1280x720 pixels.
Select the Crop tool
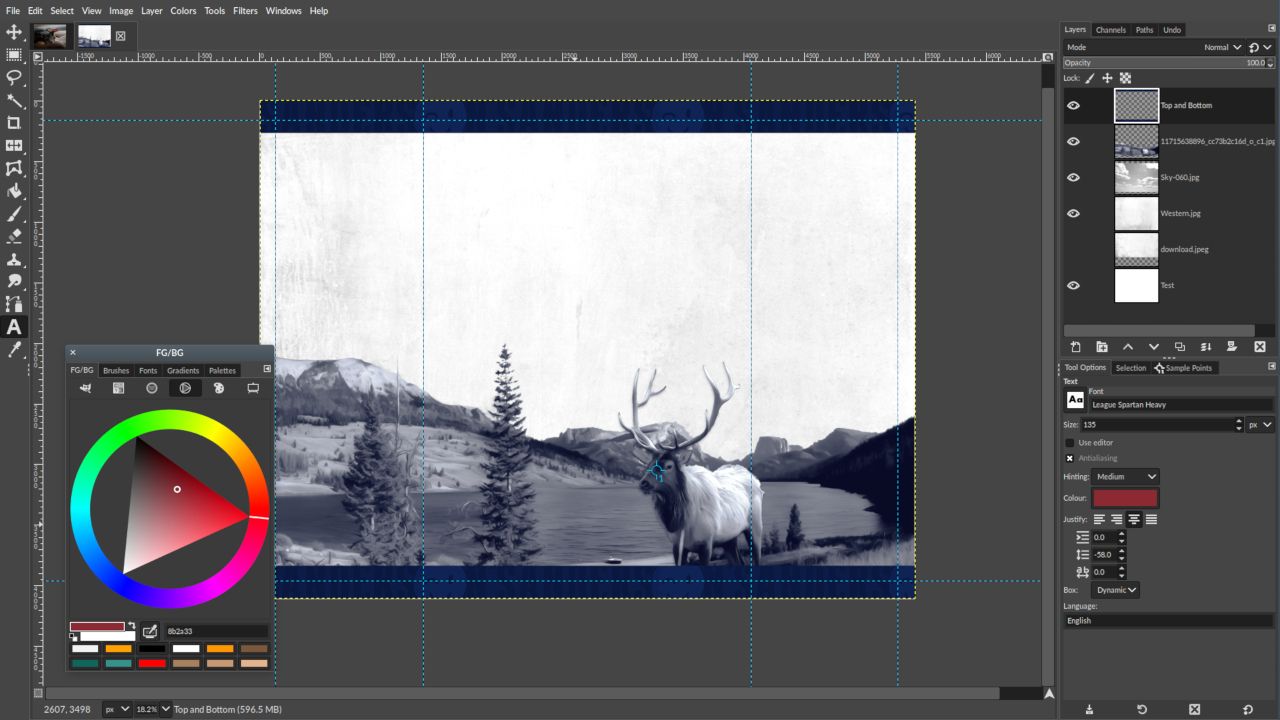coord(14,123)
